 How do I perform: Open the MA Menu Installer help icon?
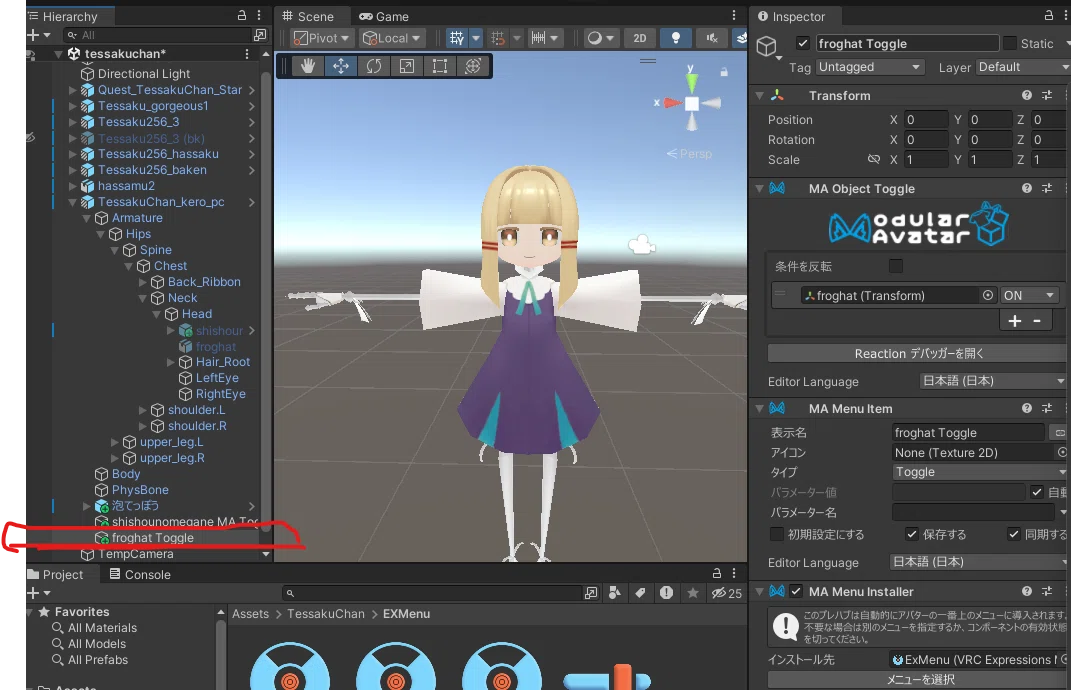point(1027,592)
